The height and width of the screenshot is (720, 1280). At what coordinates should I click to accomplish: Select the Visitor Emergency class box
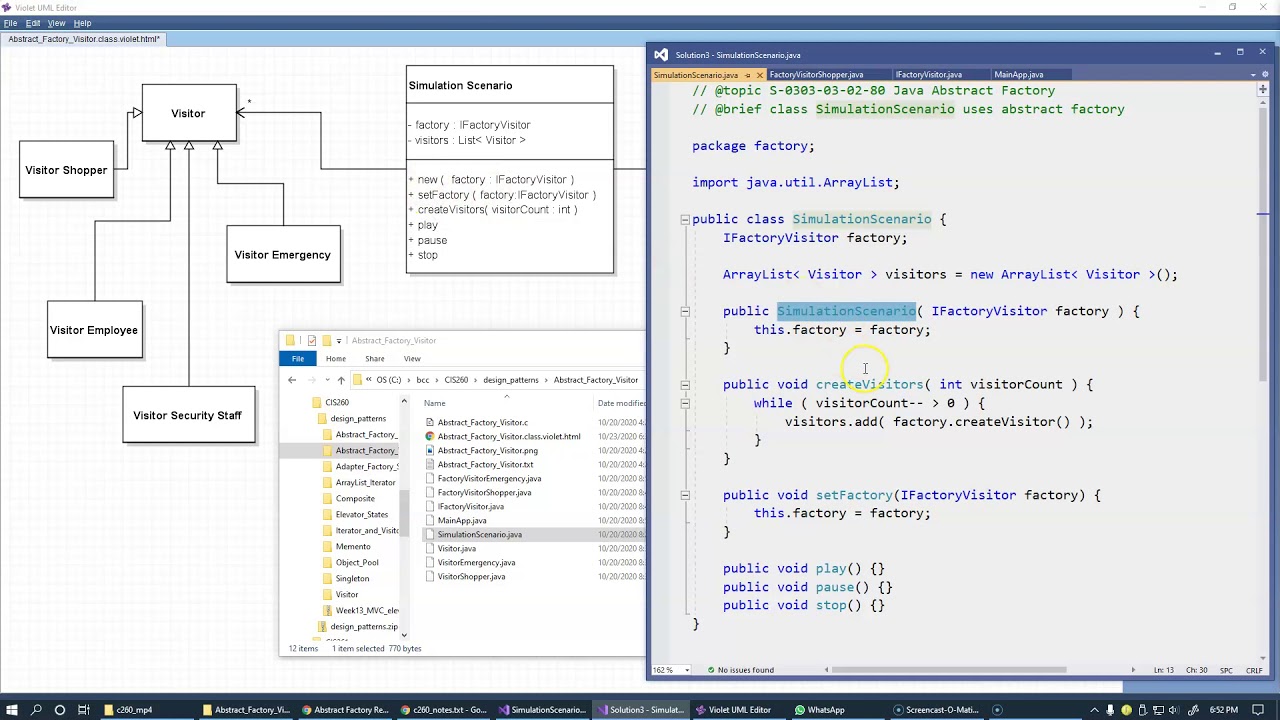pos(283,254)
